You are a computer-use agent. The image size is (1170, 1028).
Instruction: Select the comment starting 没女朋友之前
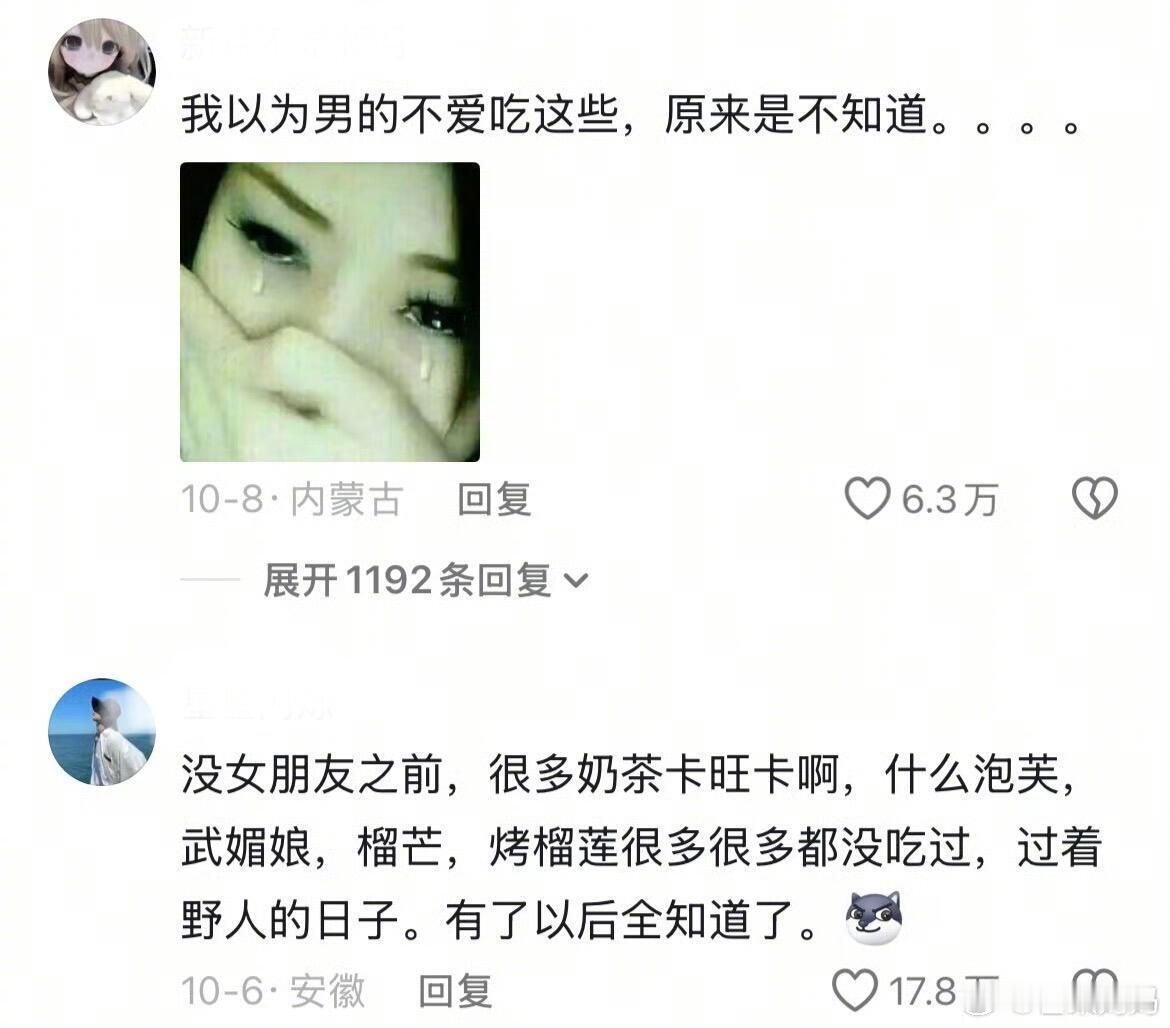(x=642, y=847)
